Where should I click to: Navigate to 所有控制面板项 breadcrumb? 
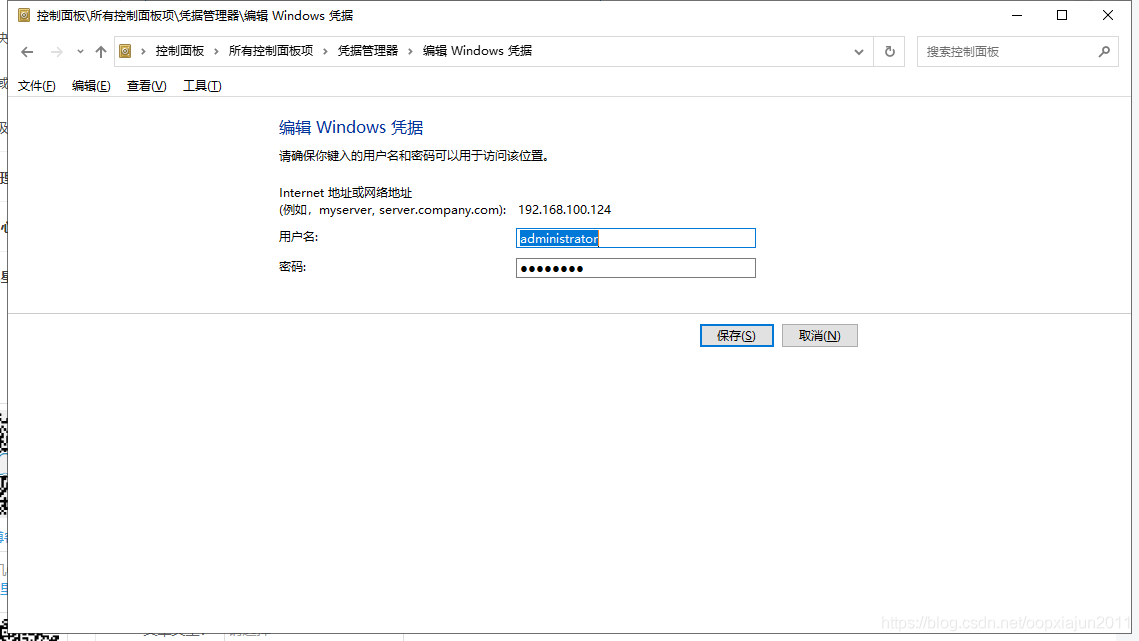[x=271, y=51]
